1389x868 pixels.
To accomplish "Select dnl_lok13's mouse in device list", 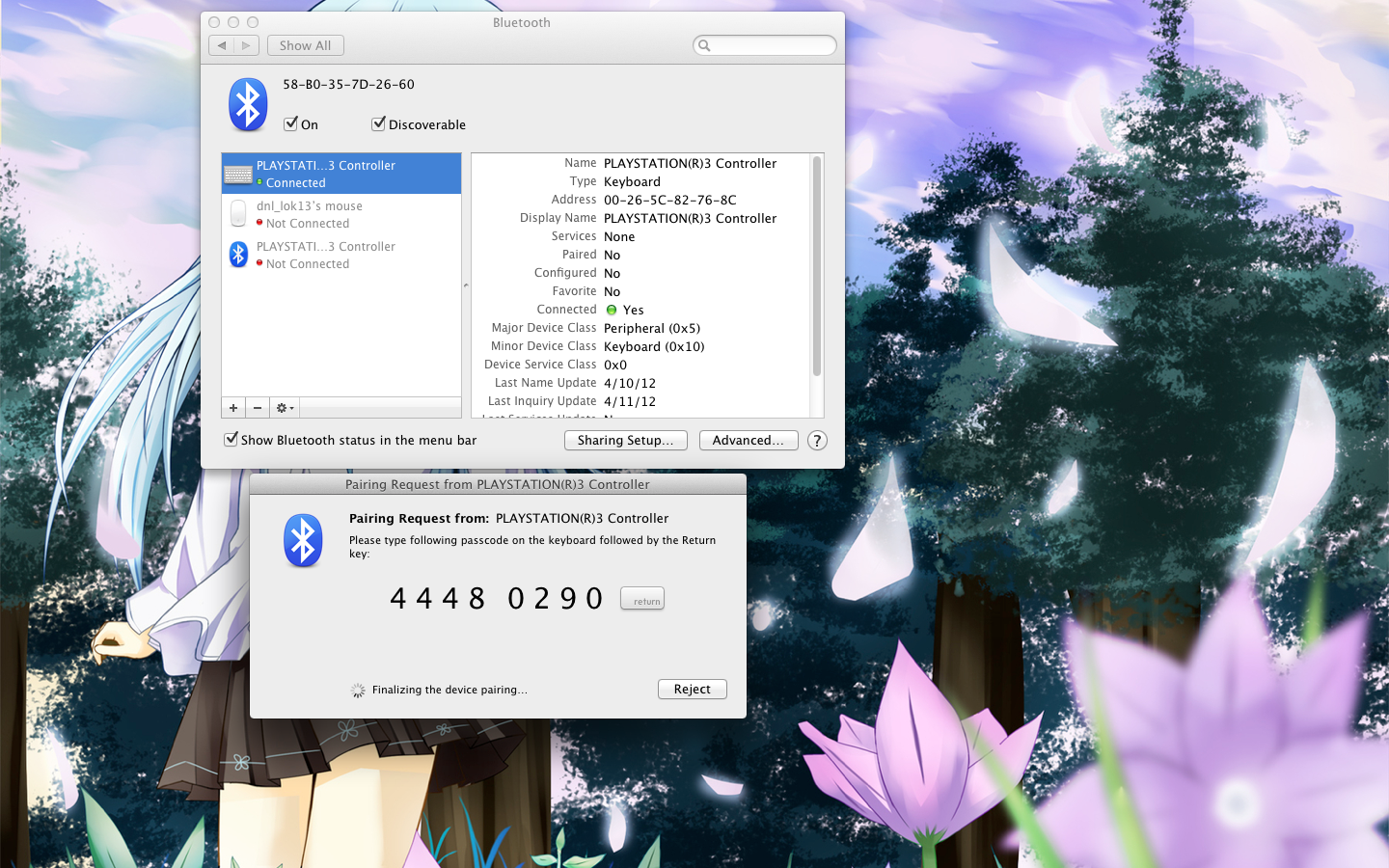I will 341,214.
